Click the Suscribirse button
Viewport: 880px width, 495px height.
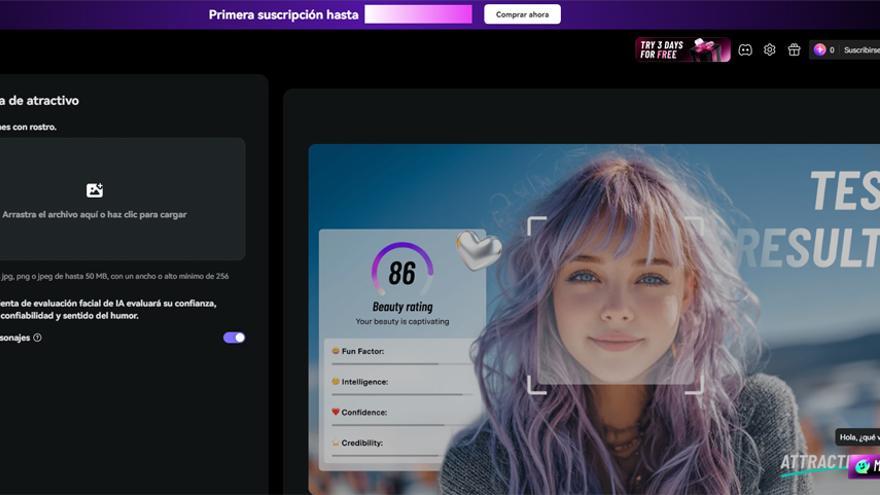pos(861,50)
